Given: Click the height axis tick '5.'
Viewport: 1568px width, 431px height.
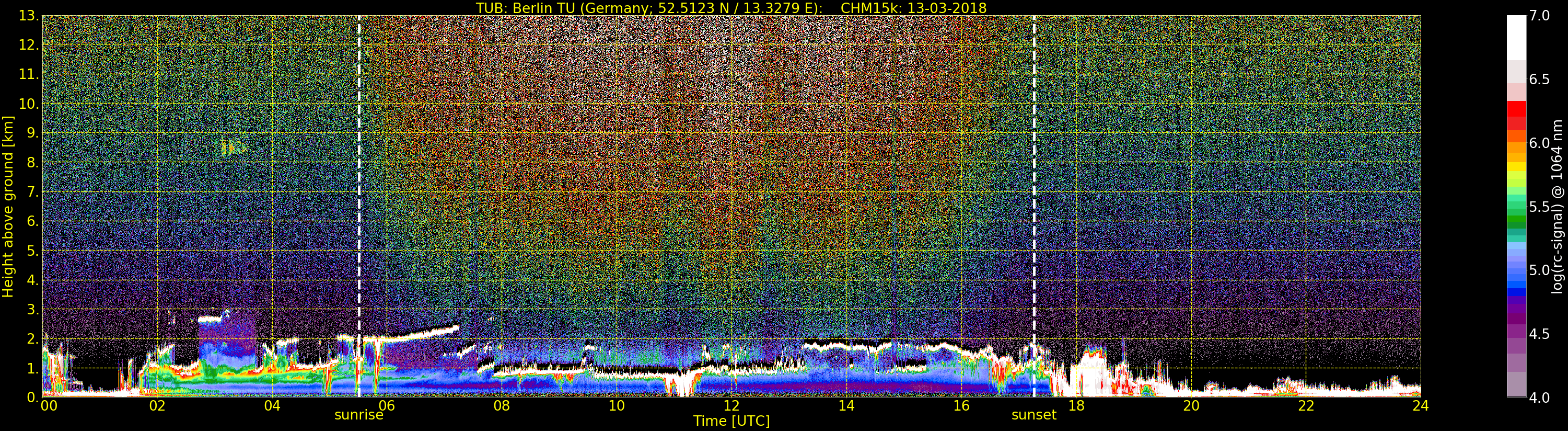Looking at the screenshot, I should pos(32,251).
